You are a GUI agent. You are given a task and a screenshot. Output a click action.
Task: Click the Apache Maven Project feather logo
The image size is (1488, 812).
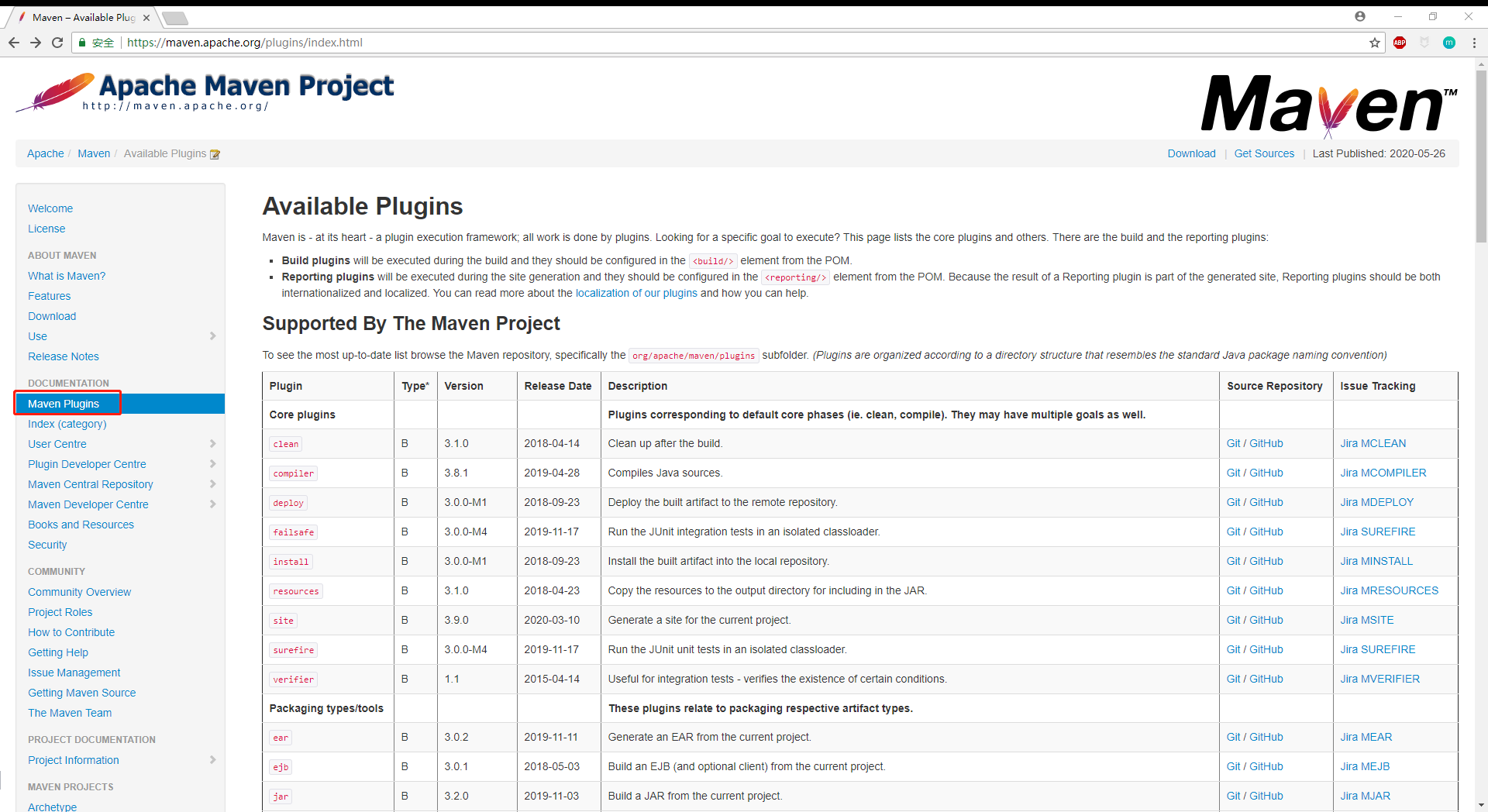[205, 92]
